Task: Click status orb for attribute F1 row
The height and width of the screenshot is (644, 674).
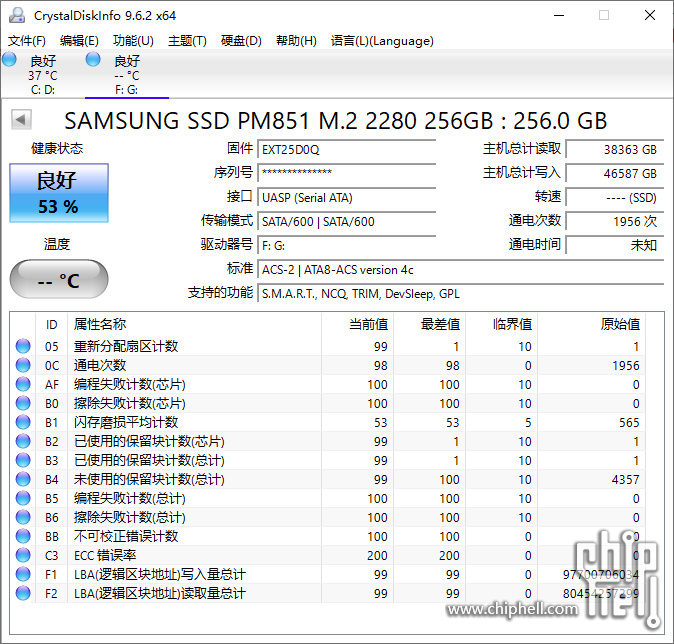Action: click(x=23, y=574)
